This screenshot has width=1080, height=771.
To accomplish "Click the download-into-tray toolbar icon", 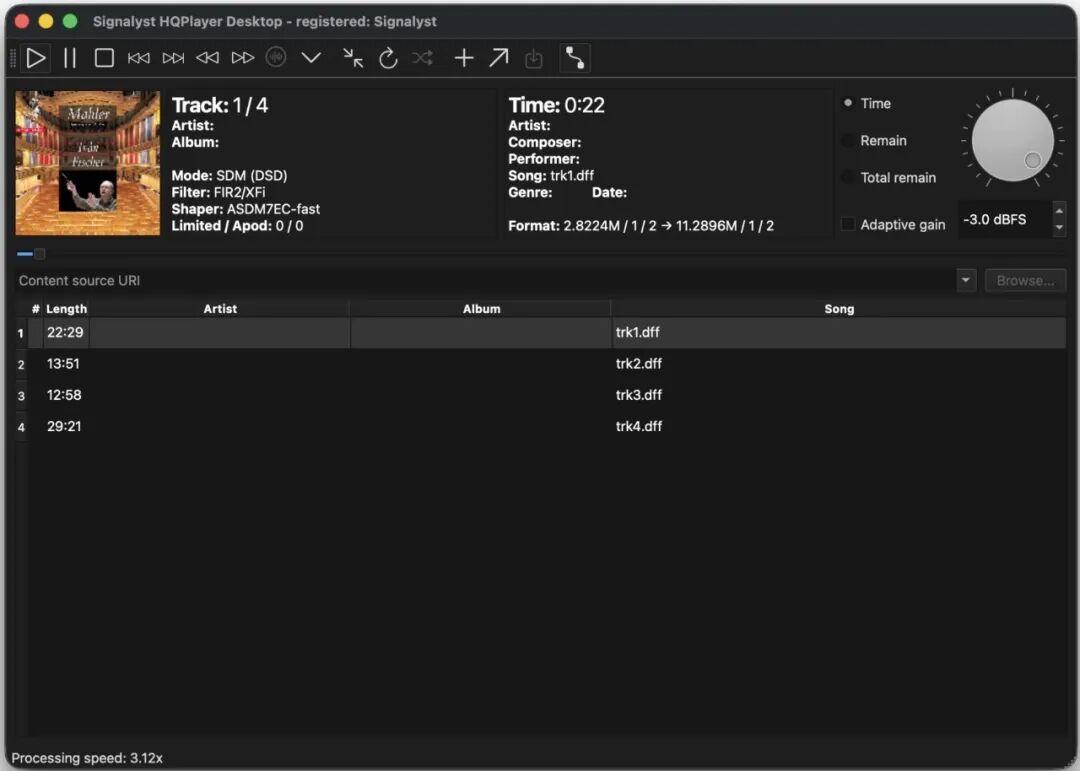I will [534, 59].
